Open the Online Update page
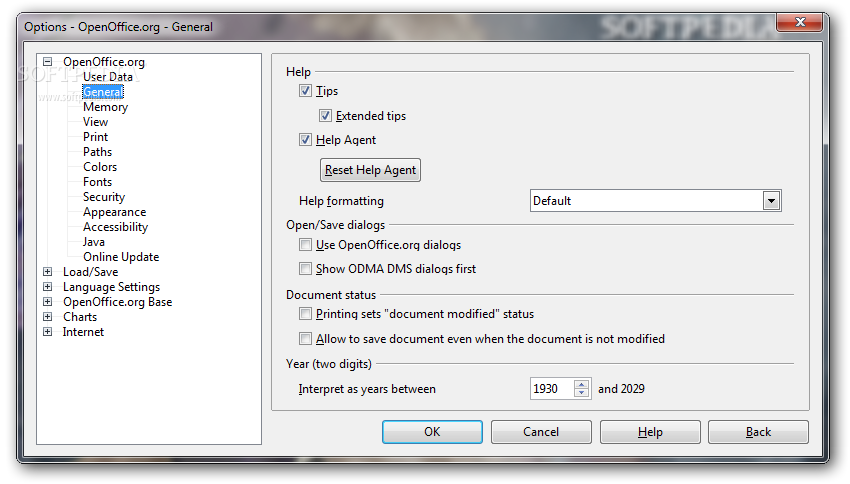Image resolution: width=850 pixels, height=484 pixels. click(121, 257)
